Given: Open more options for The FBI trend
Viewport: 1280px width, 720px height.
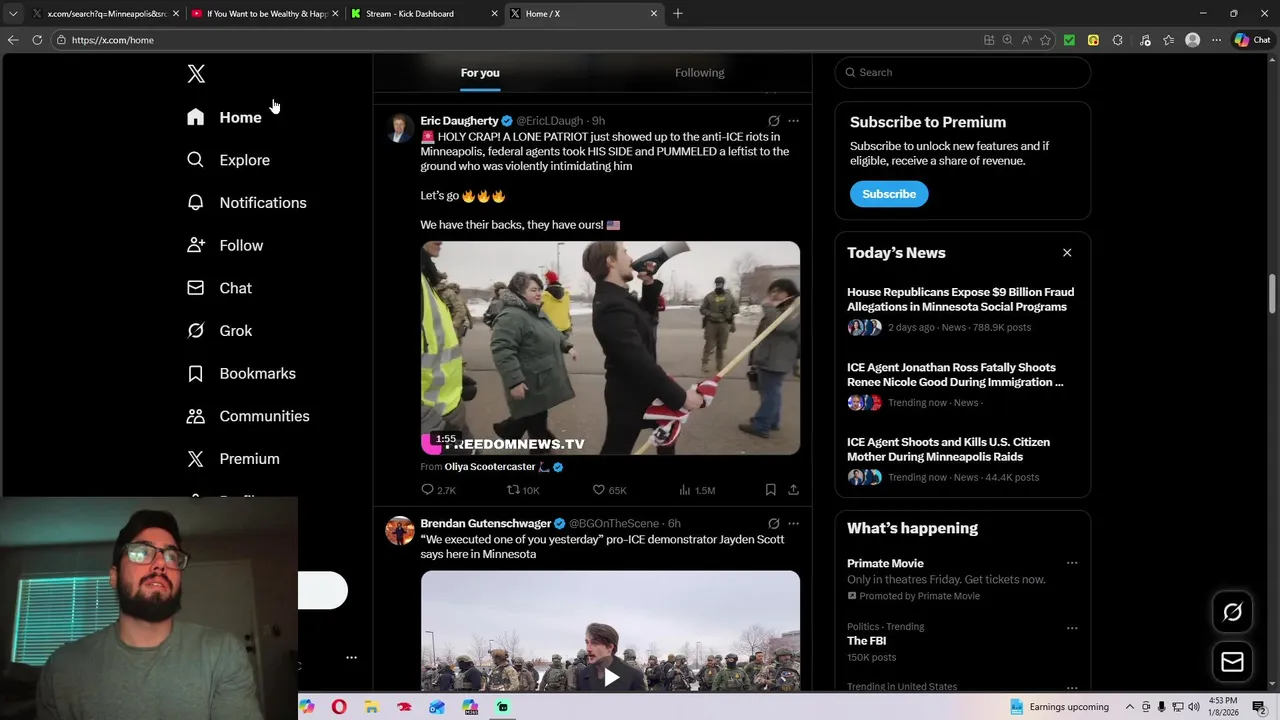Looking at the screenshot, I should 1072,628.
